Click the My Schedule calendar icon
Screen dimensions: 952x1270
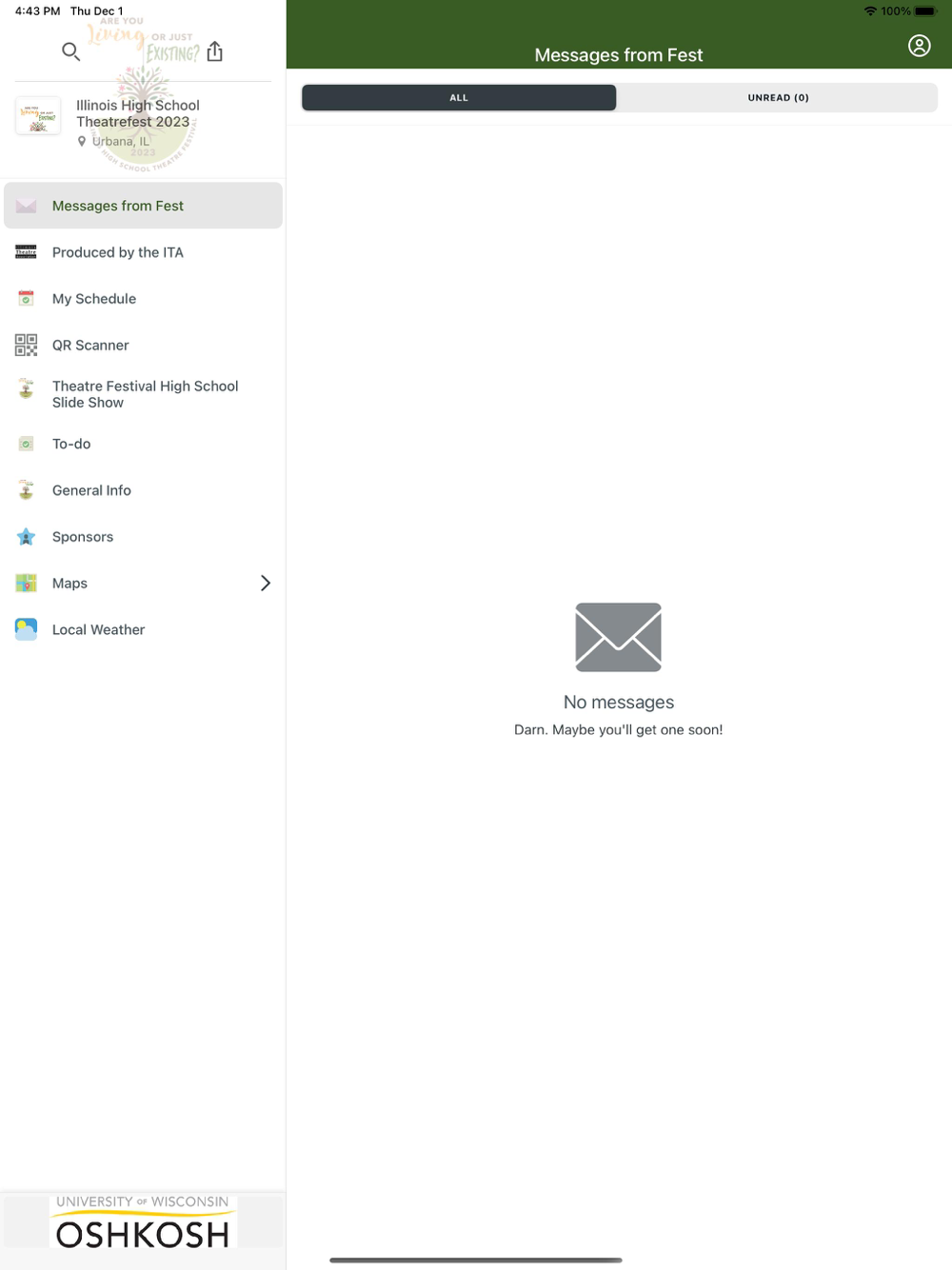click(x=26, y=299)
